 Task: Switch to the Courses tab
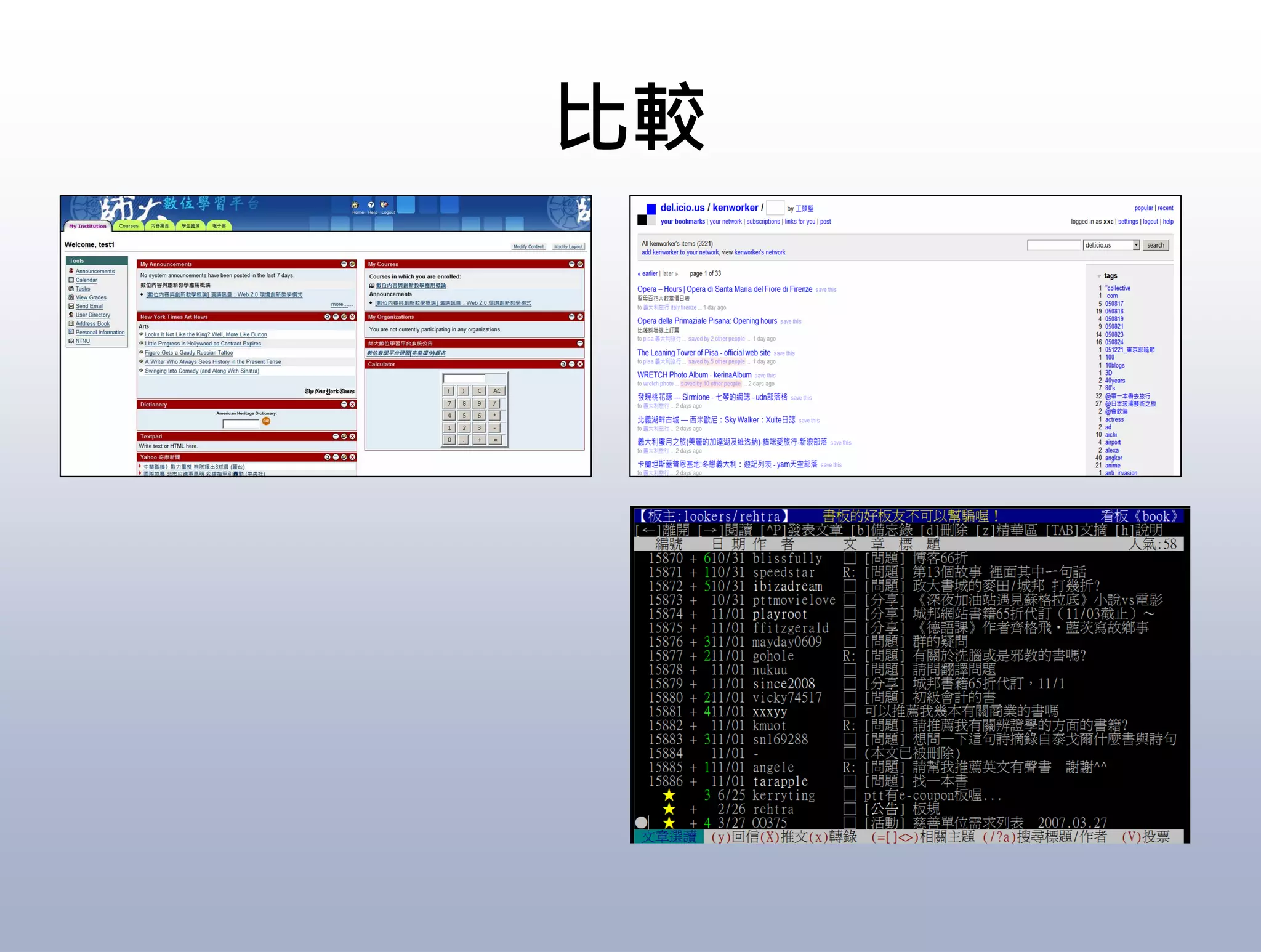click(129, 226)
